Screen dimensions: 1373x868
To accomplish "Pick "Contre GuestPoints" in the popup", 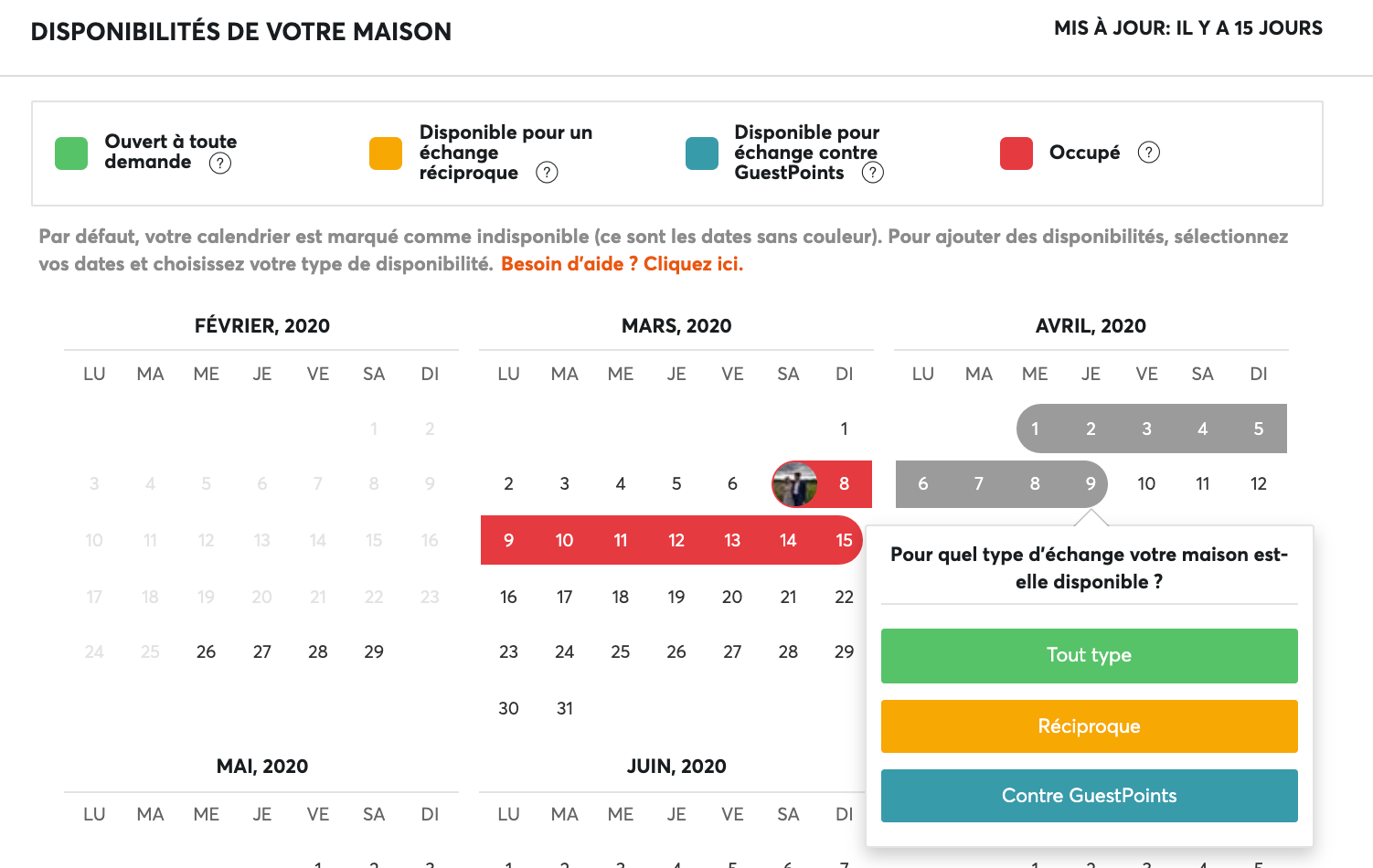I will pyautogui.click(x=1089, y=795).
